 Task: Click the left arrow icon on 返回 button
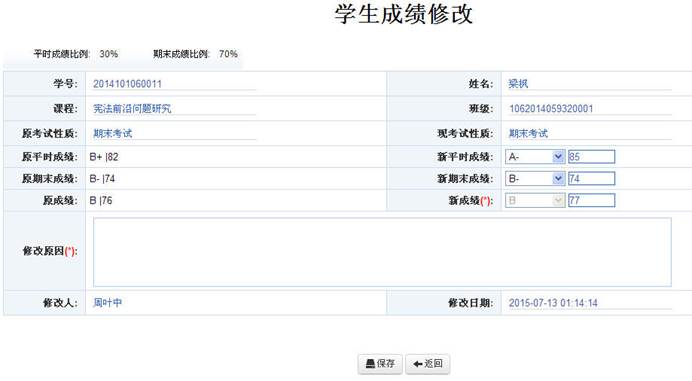point(417,364)
